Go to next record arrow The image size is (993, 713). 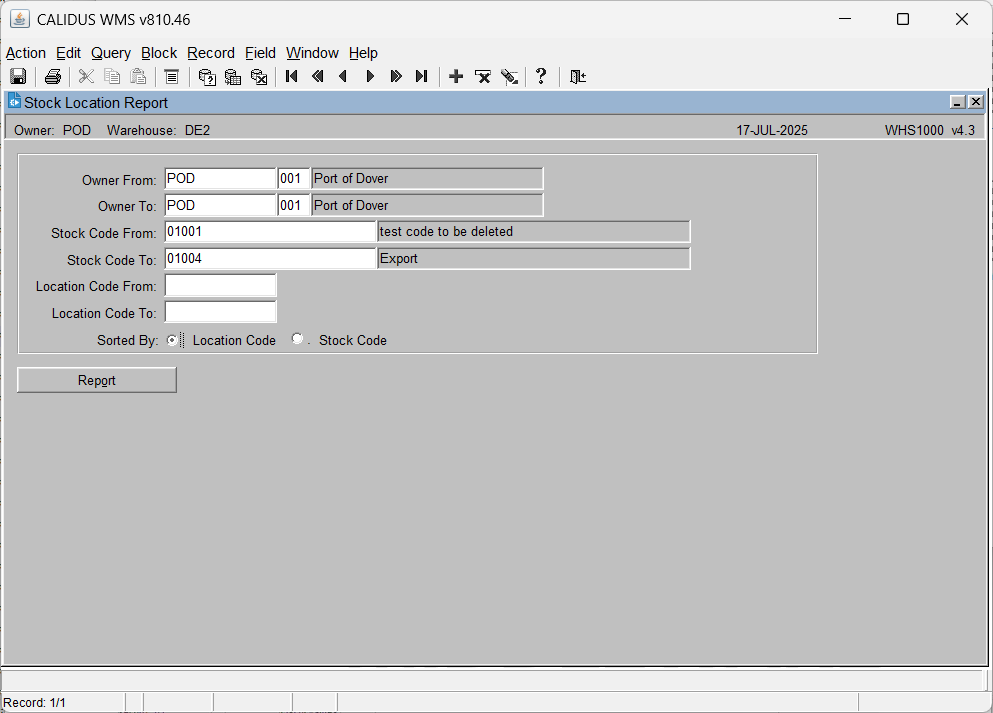[x=370, y=77]
